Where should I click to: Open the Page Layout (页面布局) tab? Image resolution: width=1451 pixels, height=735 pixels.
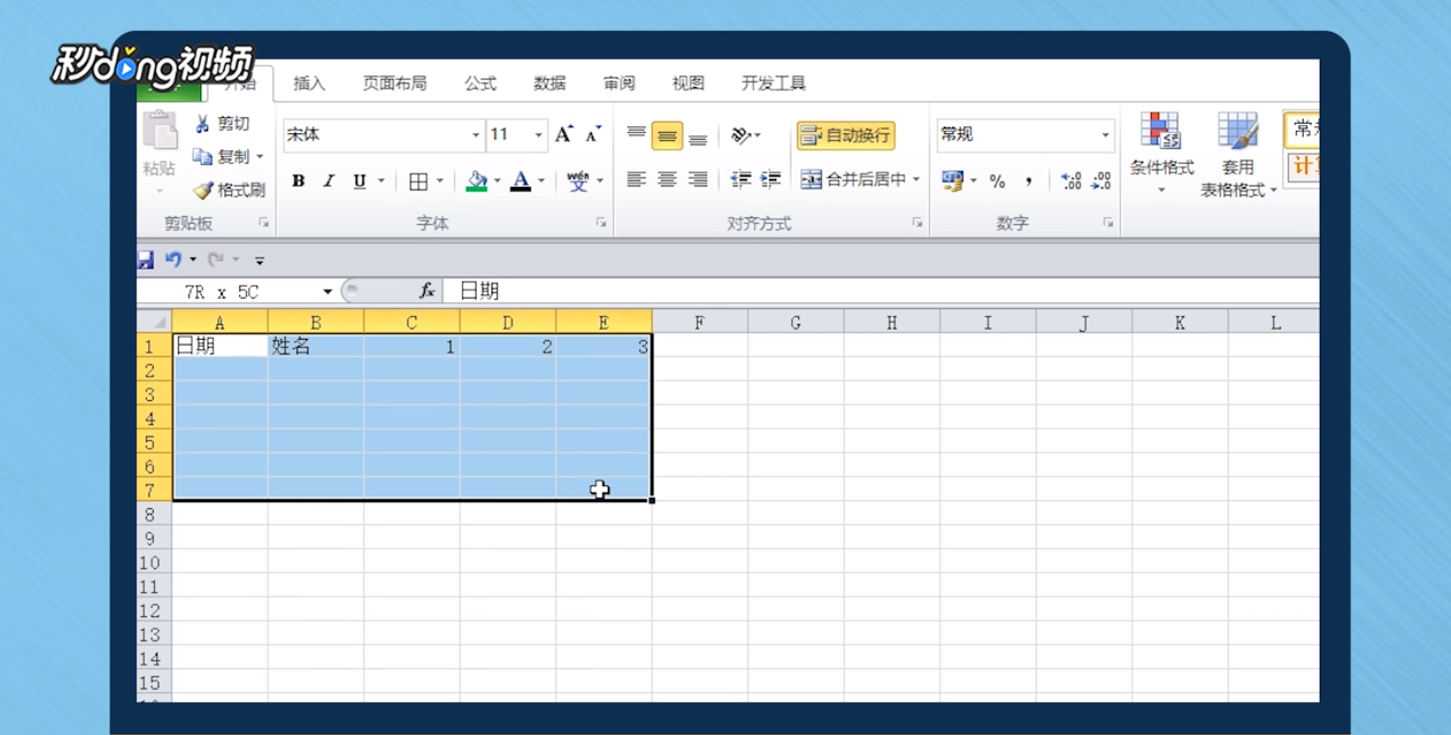(394, 83)
